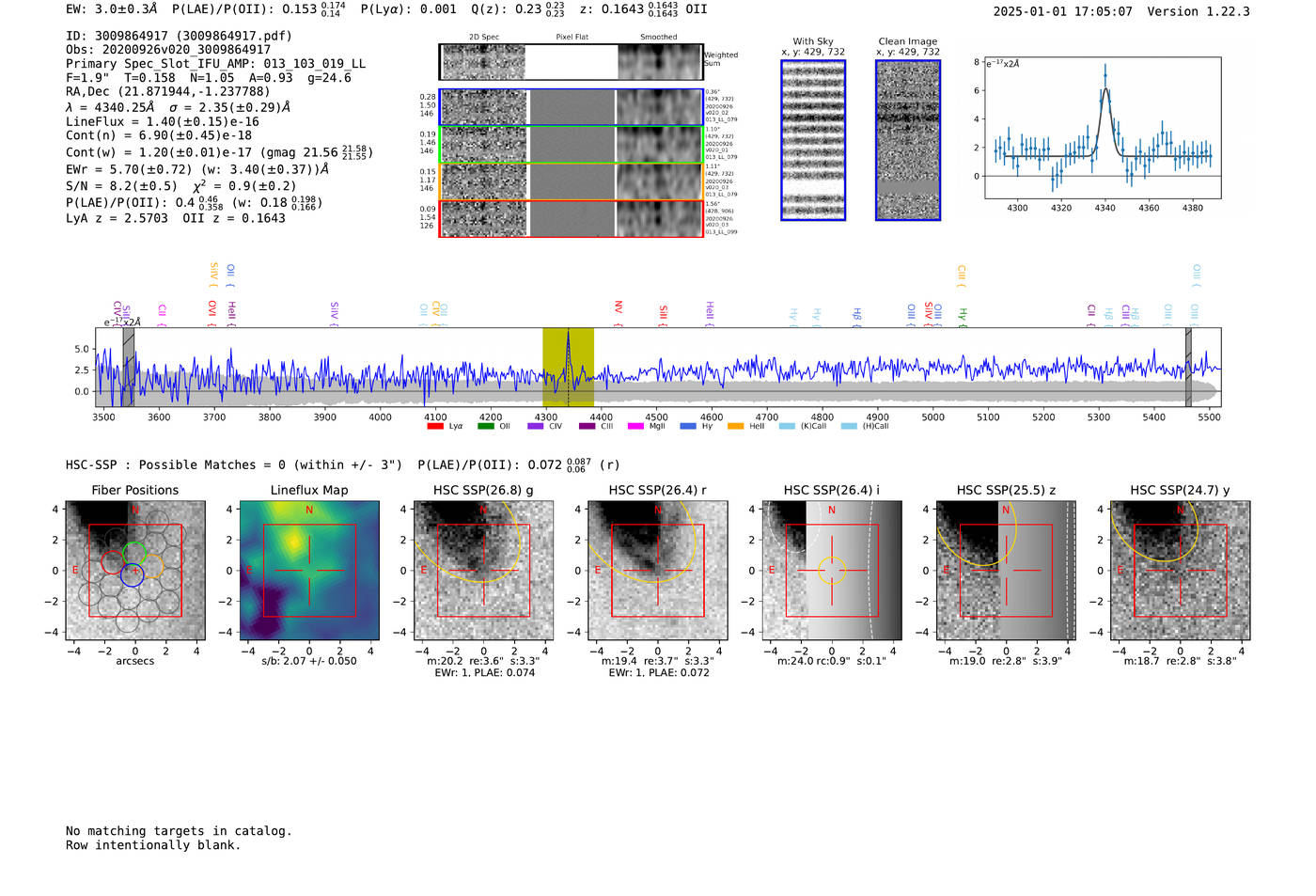Select the green-bordered 2D fiber spectrum row

pyautogui.click(x=572, y=144)
